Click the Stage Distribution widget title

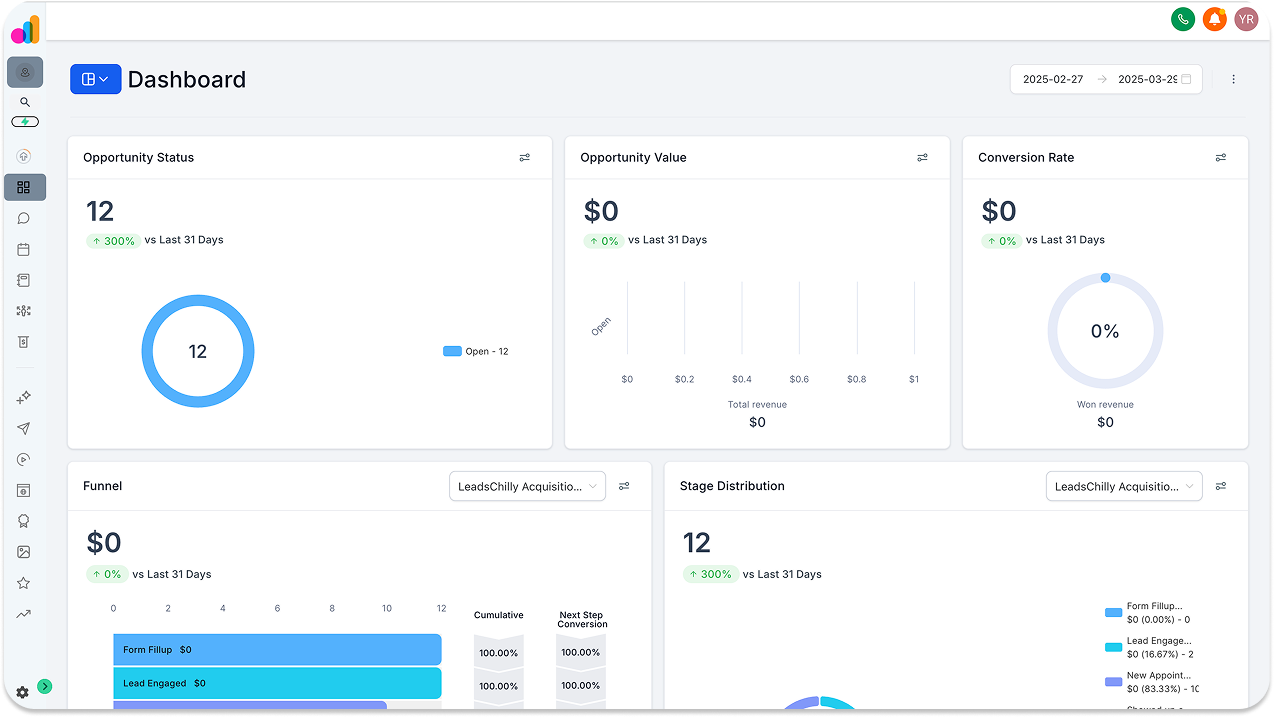point(732,486)
